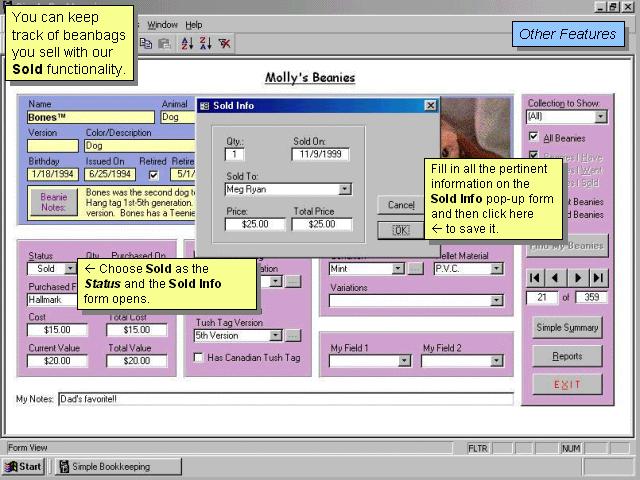The width and height of the screenshot is (640, 480).
Task: Go to the next record
Action: [578, 277]
